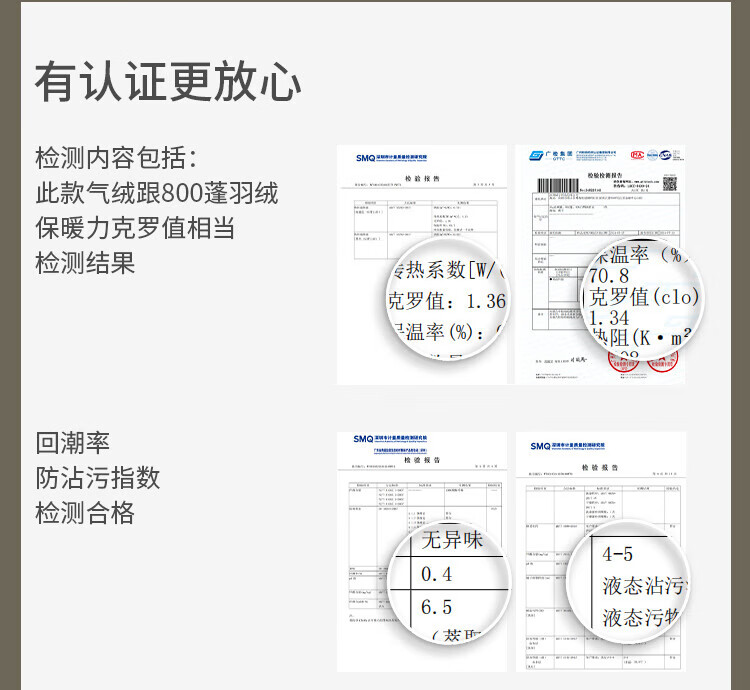Click the heading 有认证更放心

168,82
